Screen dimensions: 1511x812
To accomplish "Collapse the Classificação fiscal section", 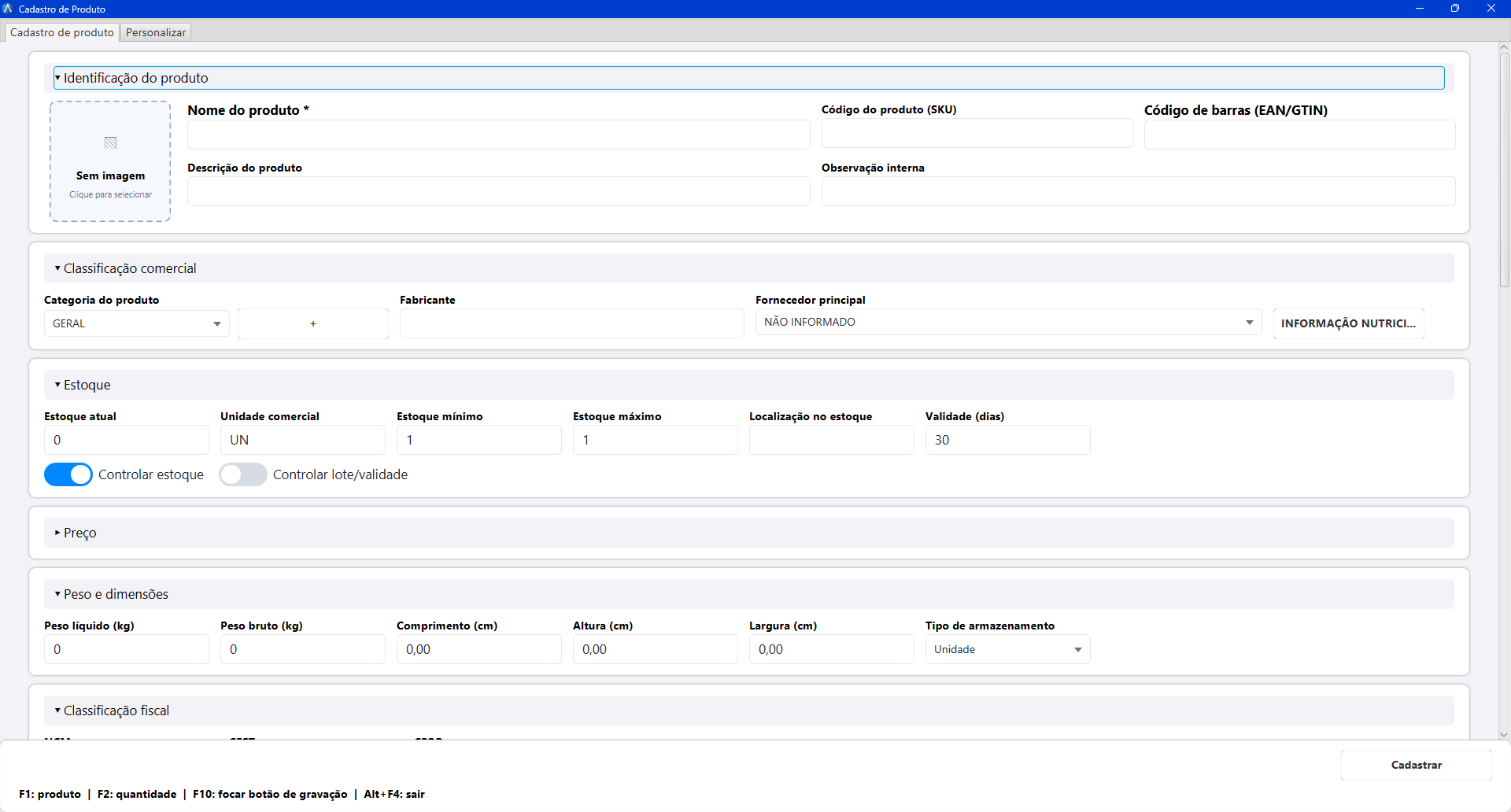I will pyautogui.click(x=749, y=710).
